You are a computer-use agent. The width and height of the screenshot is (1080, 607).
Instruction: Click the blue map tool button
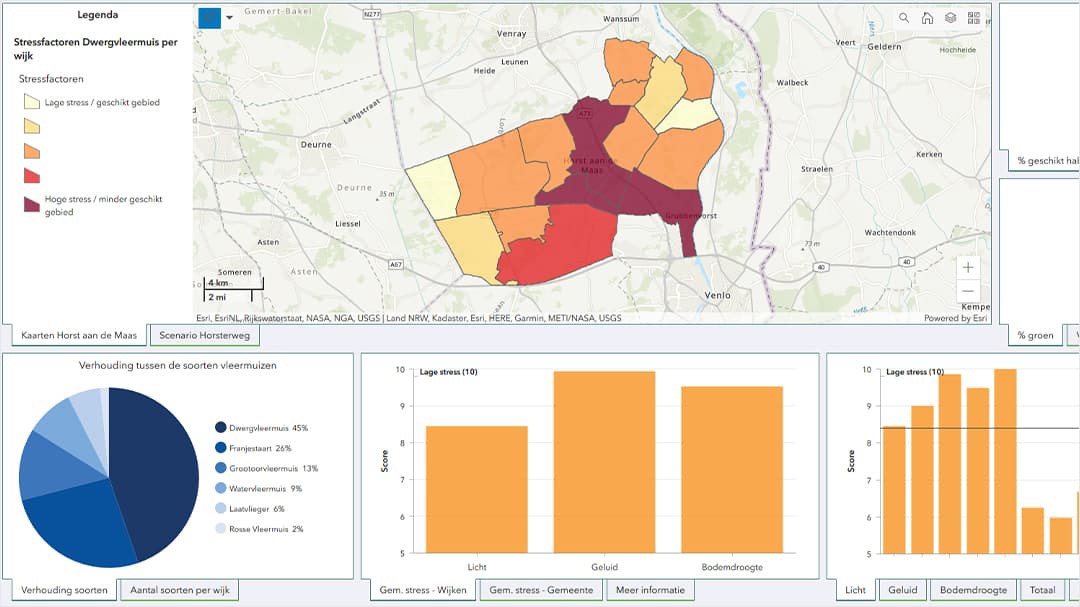[209, 18]
